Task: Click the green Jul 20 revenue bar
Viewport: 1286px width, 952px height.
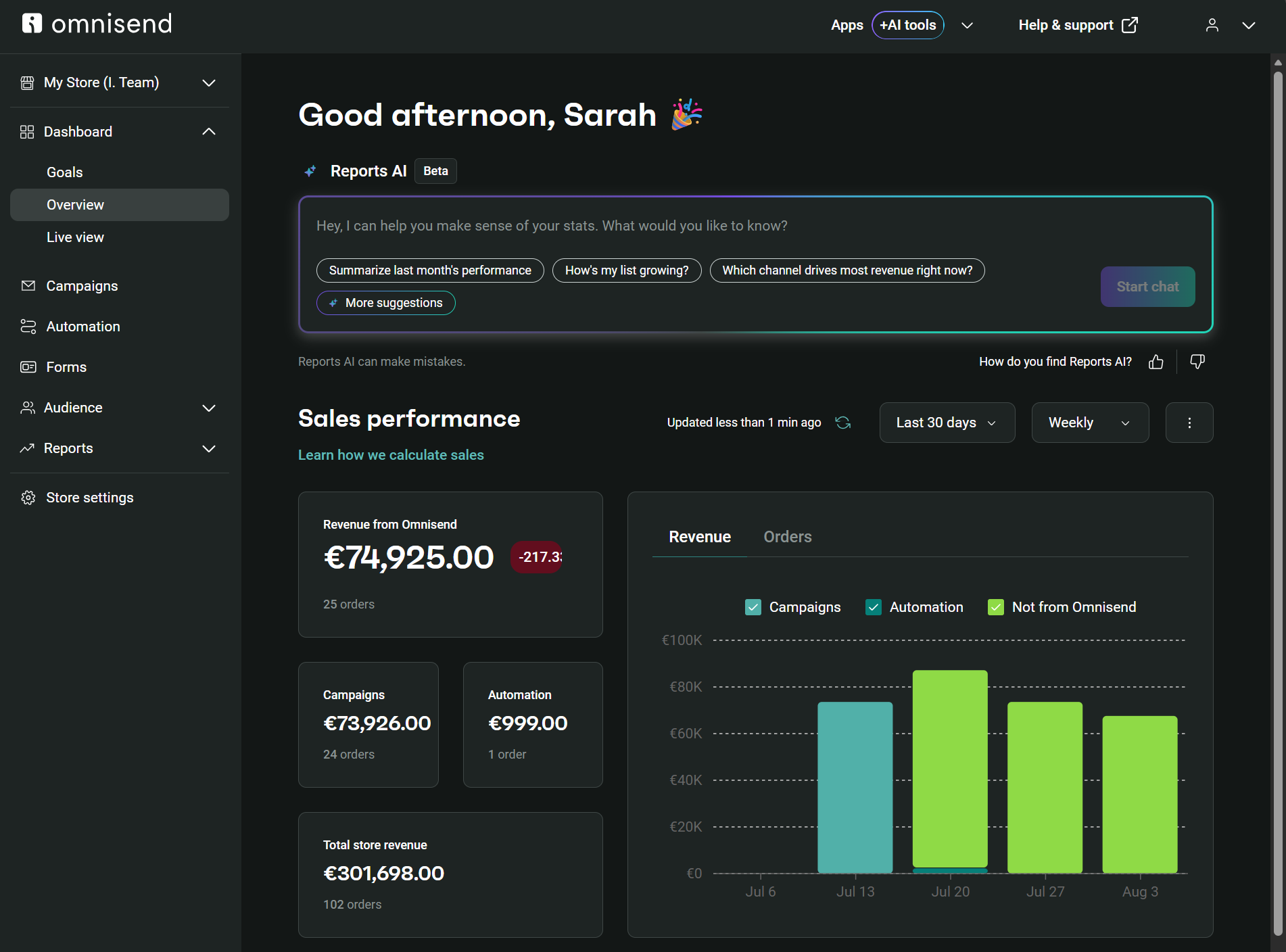Action: (950, 769)
